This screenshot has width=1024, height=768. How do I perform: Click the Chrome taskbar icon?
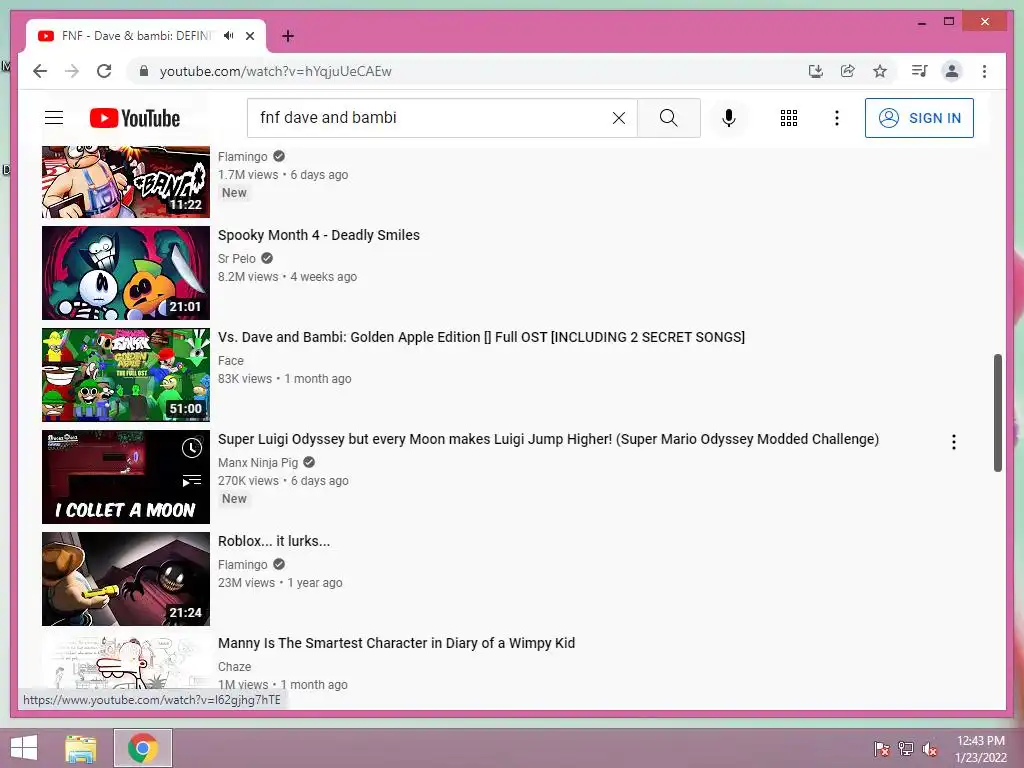coord(142,748)
